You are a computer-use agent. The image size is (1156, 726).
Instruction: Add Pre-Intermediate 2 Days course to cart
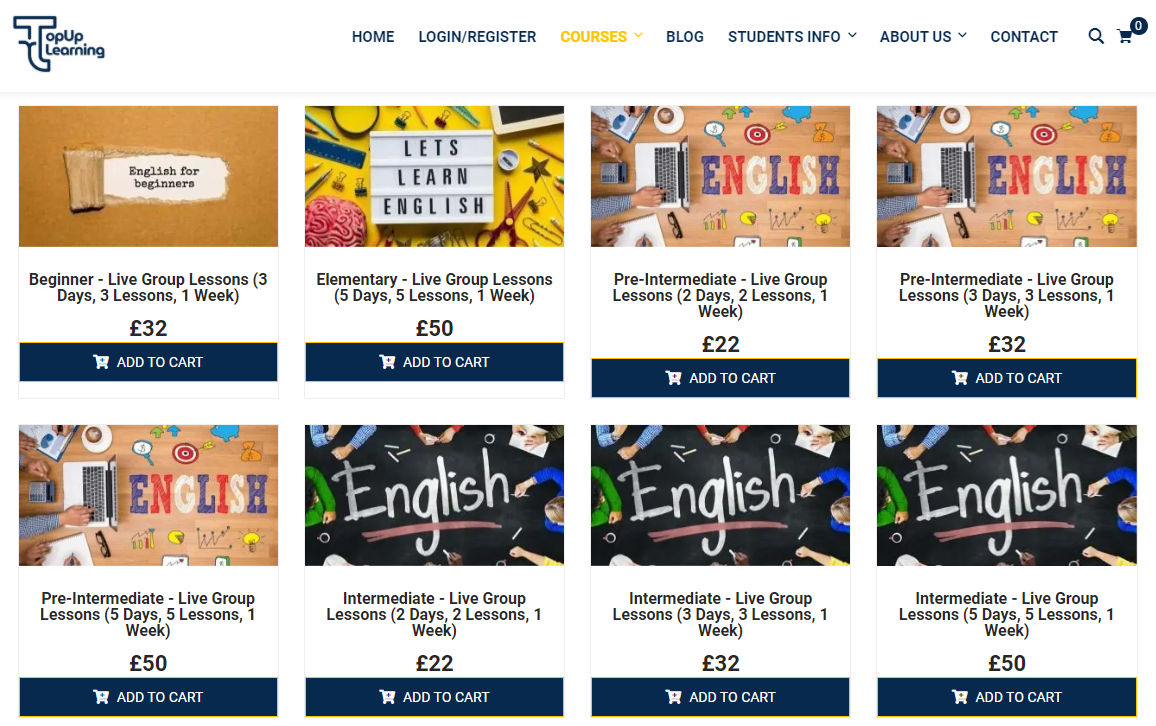[720, 378]
